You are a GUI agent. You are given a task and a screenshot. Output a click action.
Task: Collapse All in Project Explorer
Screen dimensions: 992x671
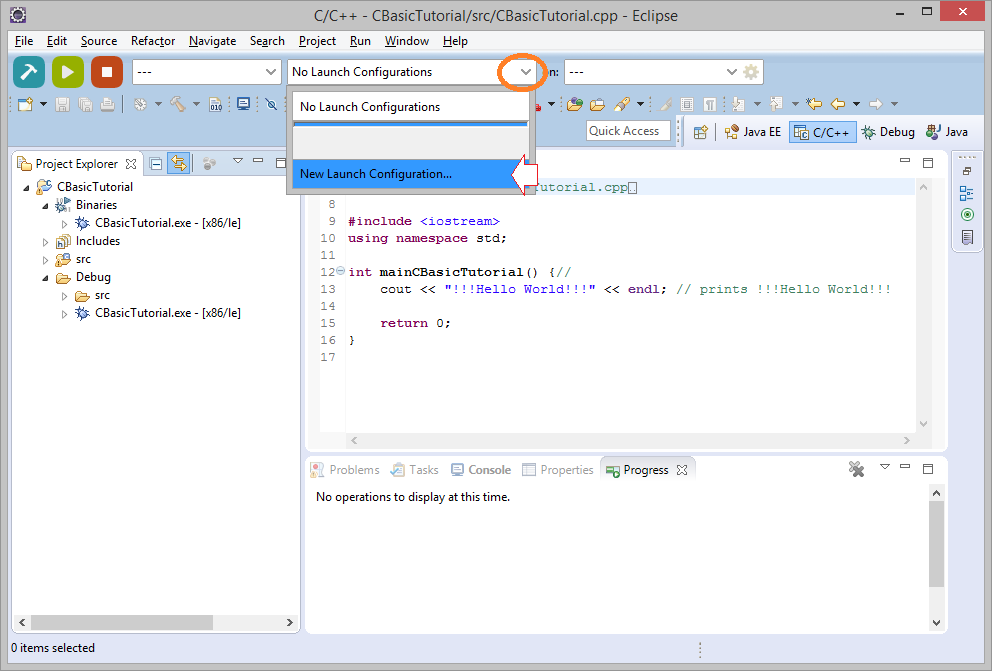(156, 164)
